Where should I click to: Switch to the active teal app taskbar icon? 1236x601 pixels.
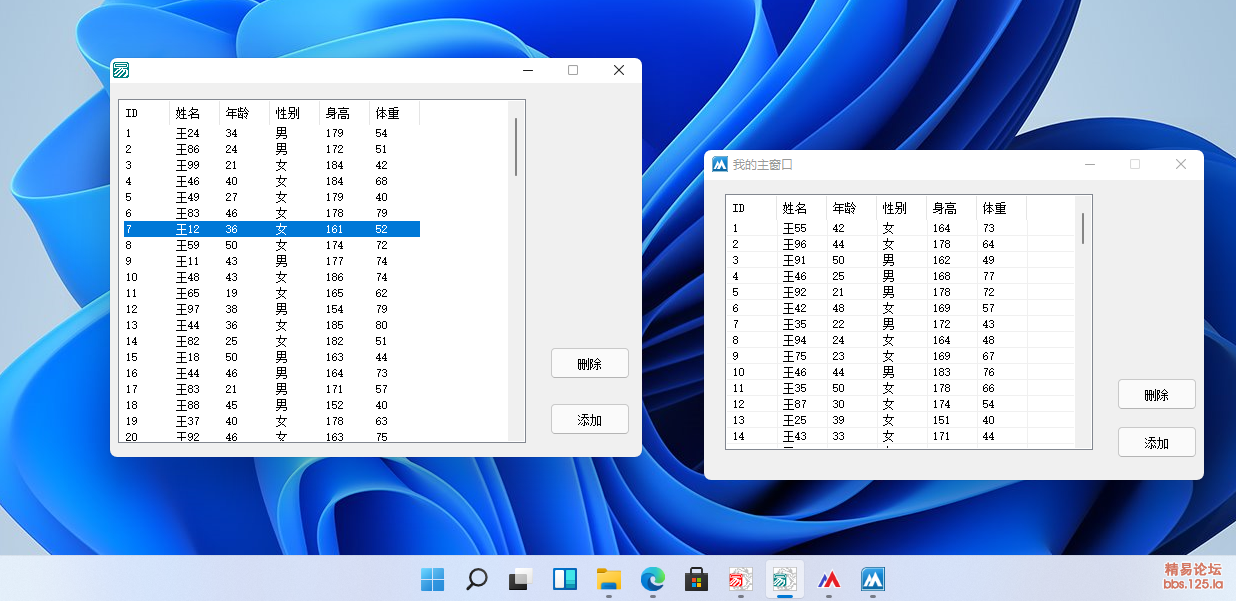point(785,579)
